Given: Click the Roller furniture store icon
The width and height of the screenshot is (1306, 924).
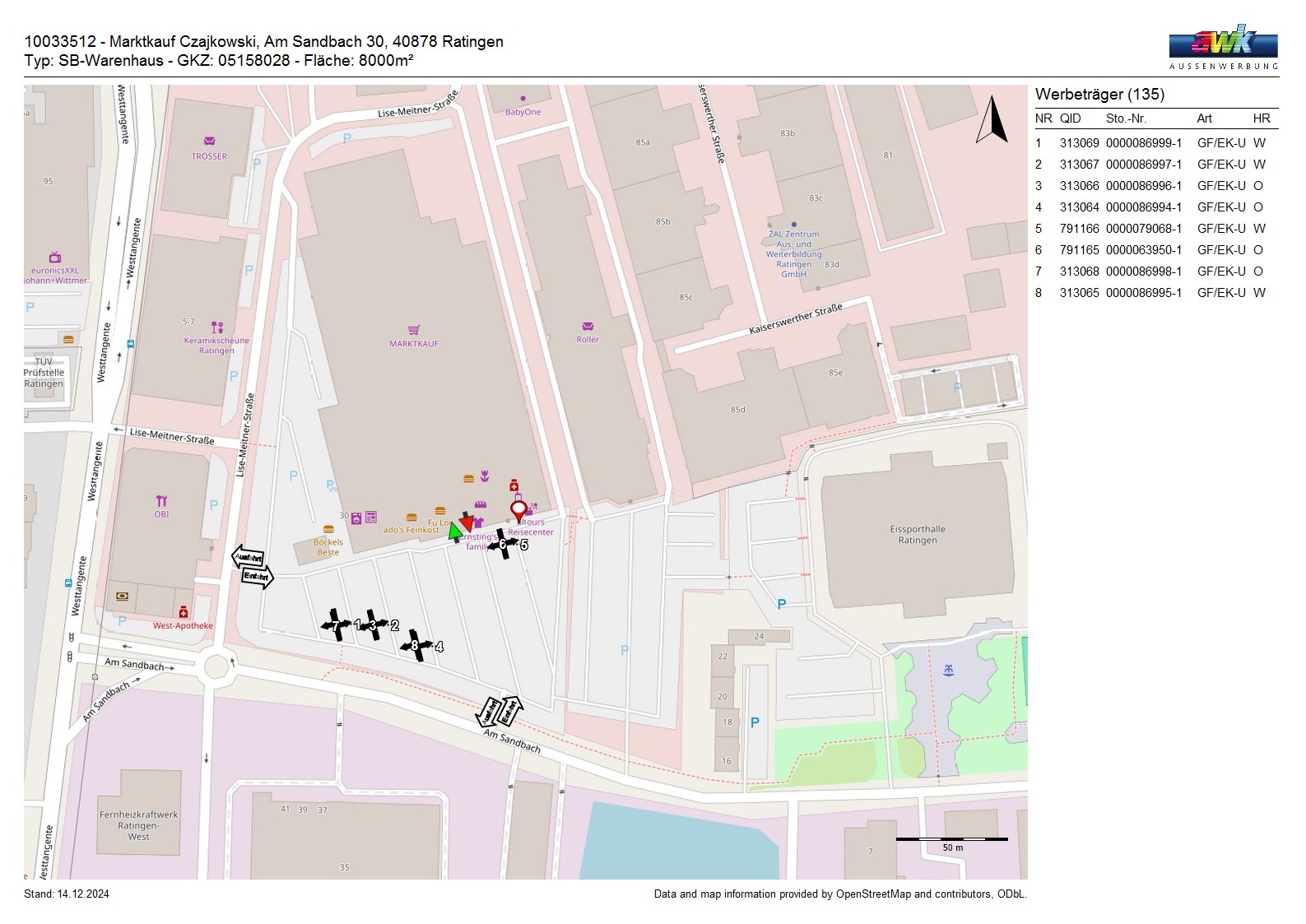Looking at the screenshot, I should point(588,327).
